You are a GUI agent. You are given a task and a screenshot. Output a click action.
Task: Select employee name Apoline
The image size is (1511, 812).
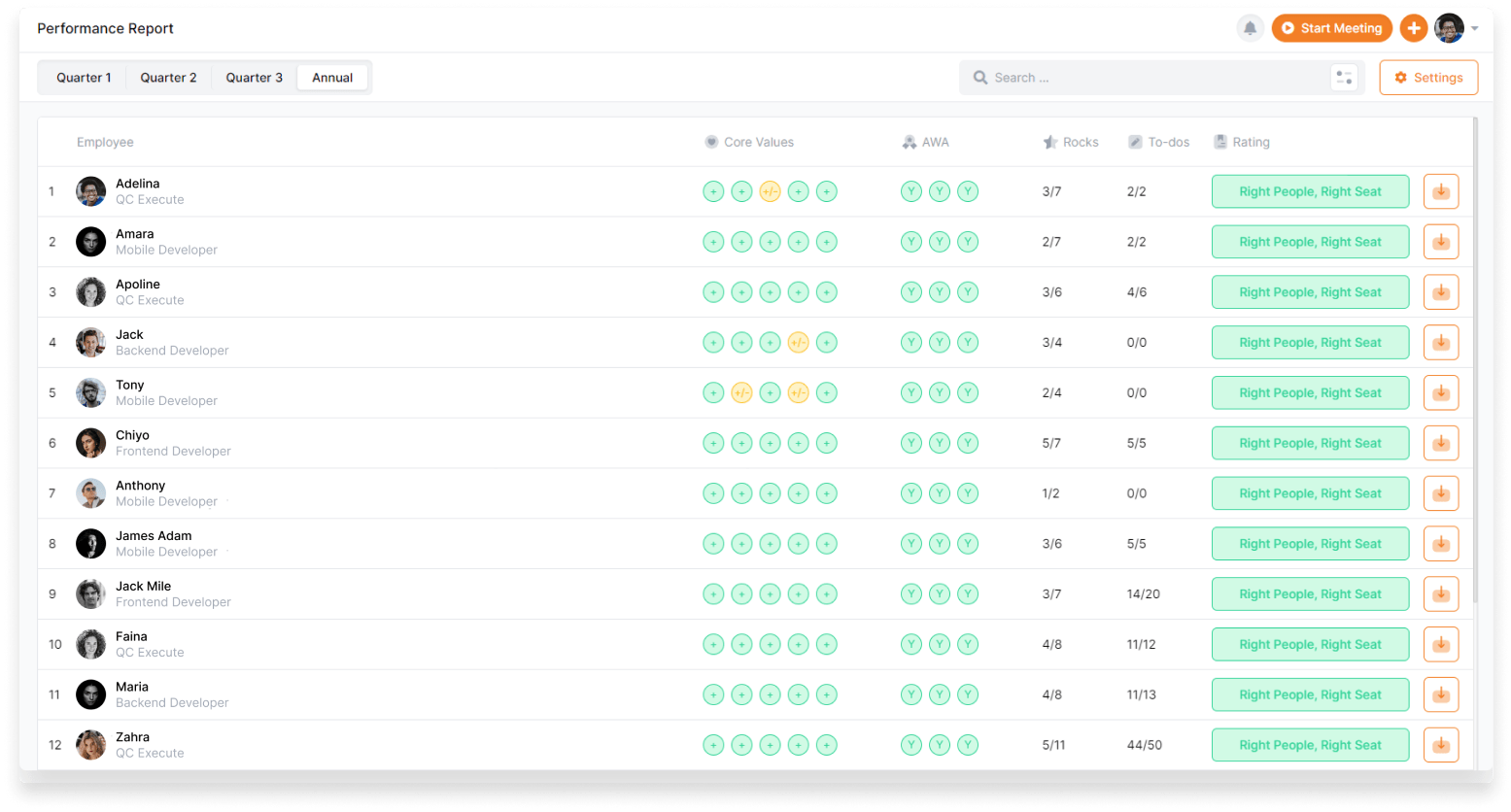(x=138, y=285)
